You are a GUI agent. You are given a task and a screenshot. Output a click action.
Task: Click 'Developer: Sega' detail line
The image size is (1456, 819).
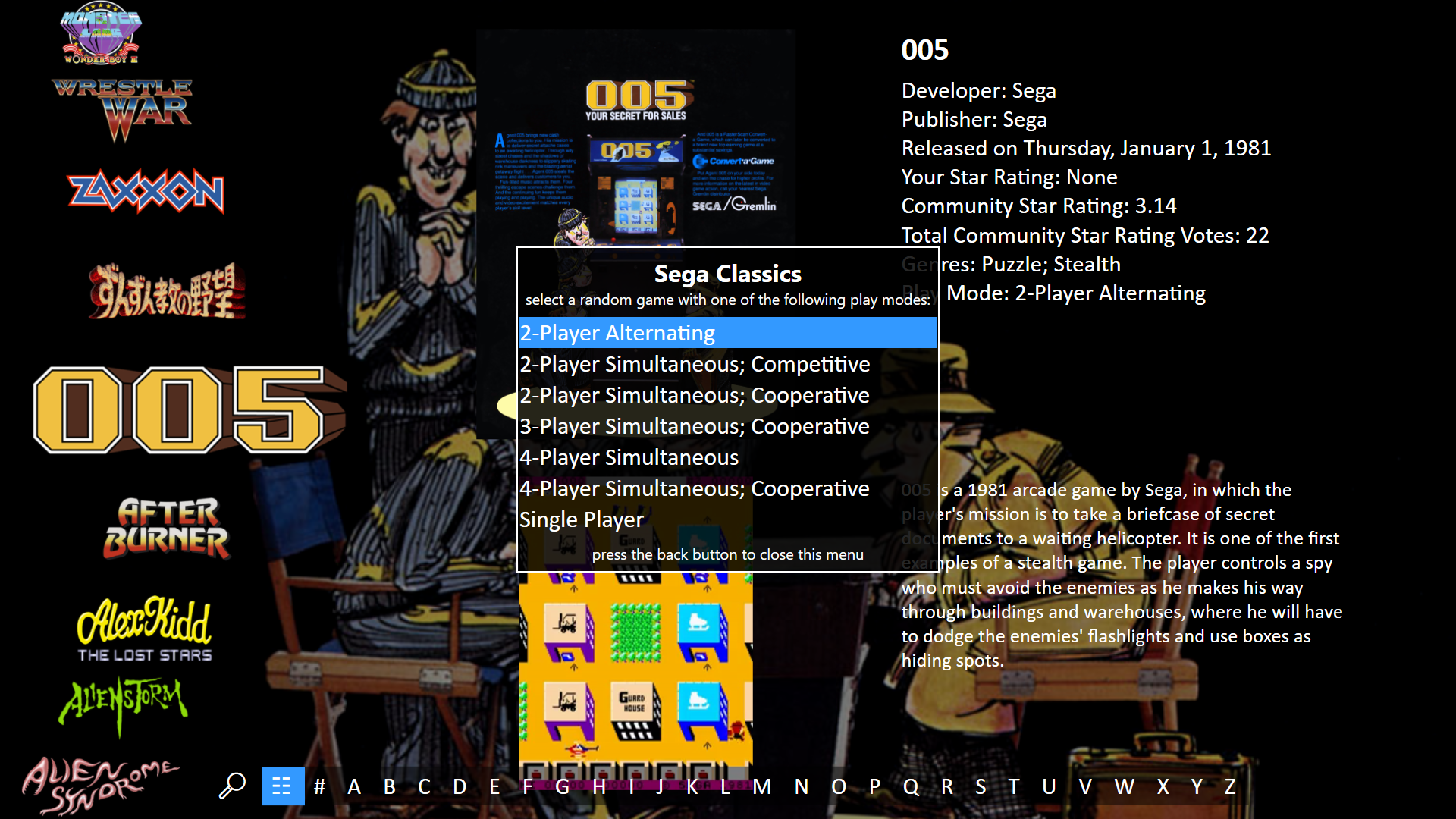point(978,90)
